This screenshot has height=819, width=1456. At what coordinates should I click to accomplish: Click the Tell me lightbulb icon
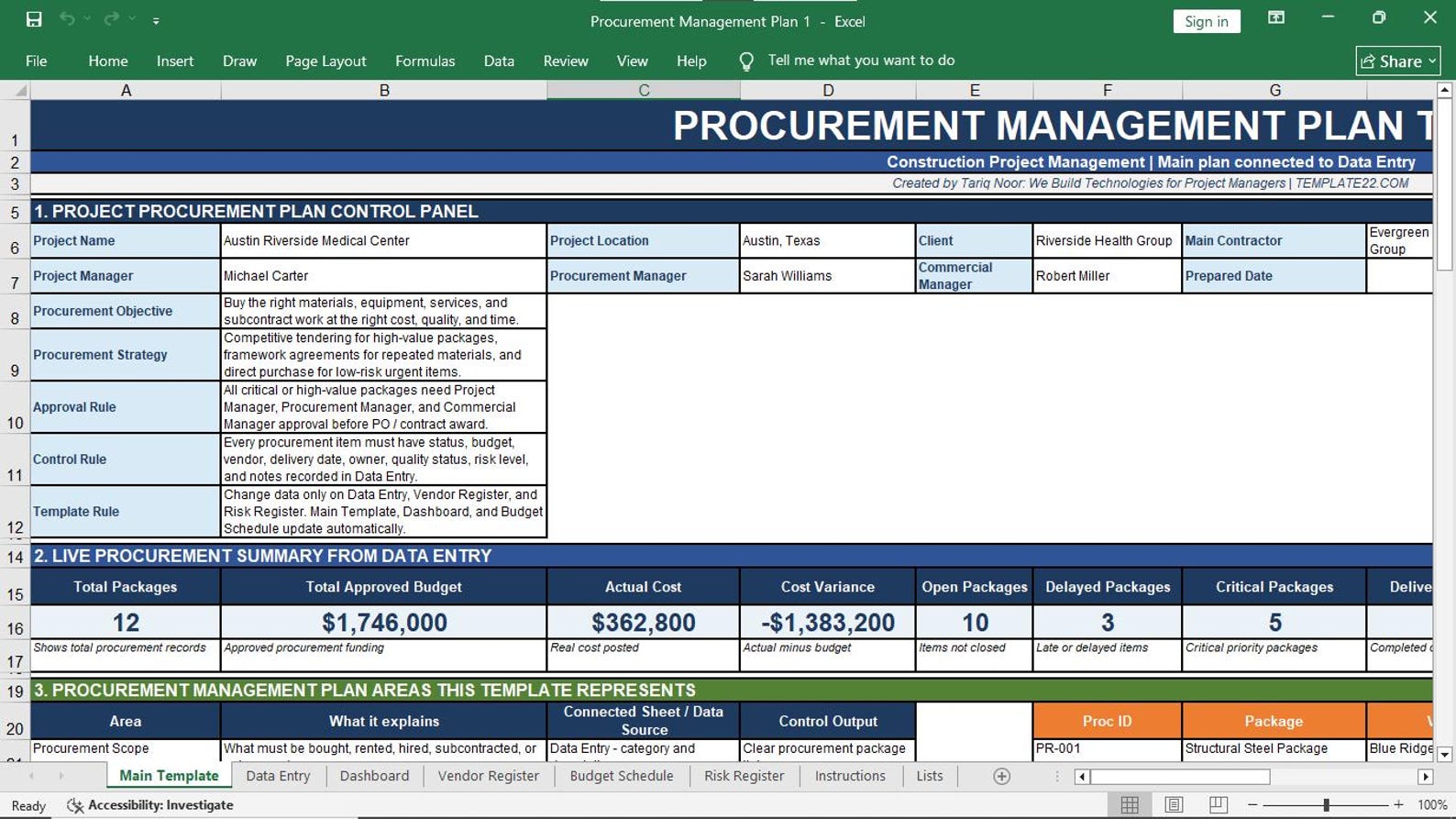[746, 61]
